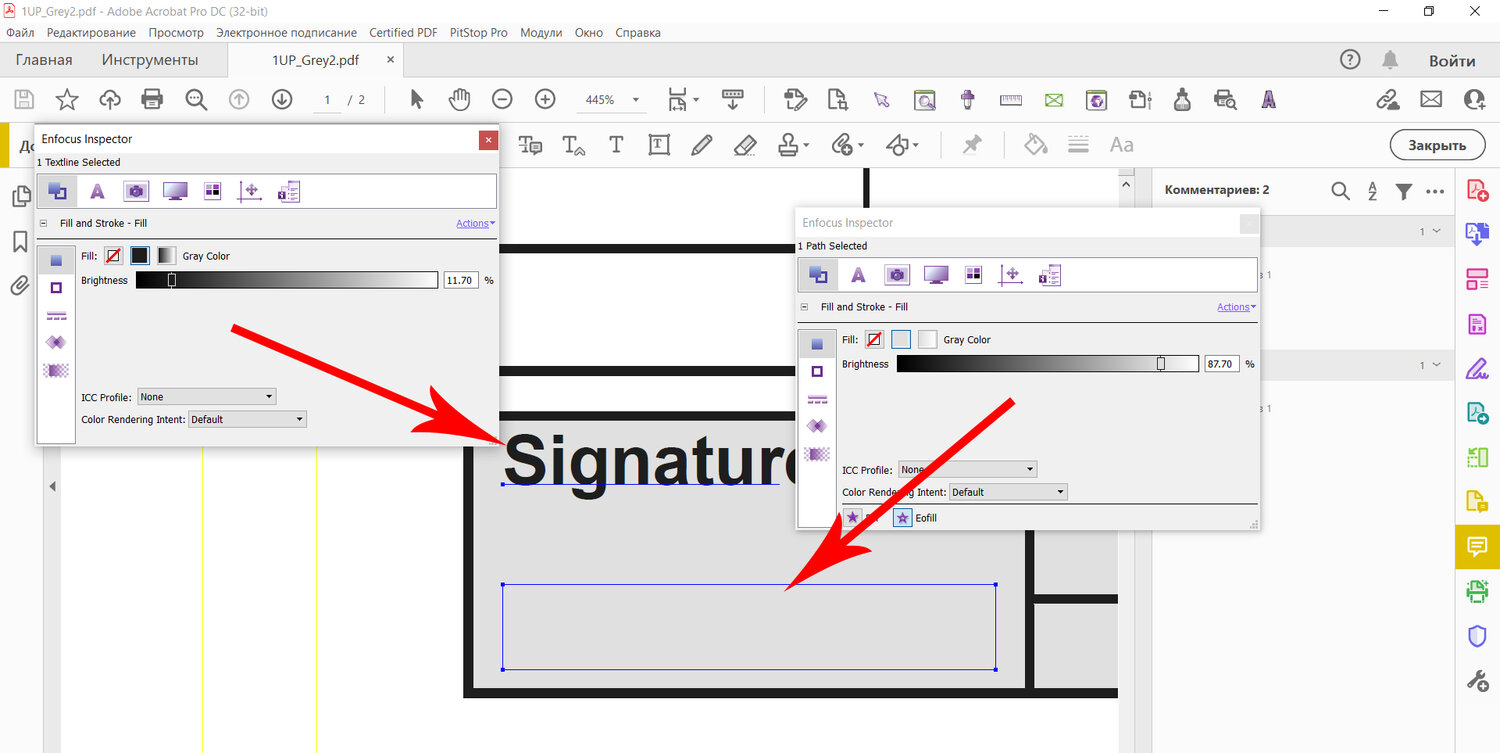The width and height of the screenshot is (1500, 753).
Task: Open the PitStop ruler measure tool
Action: pos(1011,99)
